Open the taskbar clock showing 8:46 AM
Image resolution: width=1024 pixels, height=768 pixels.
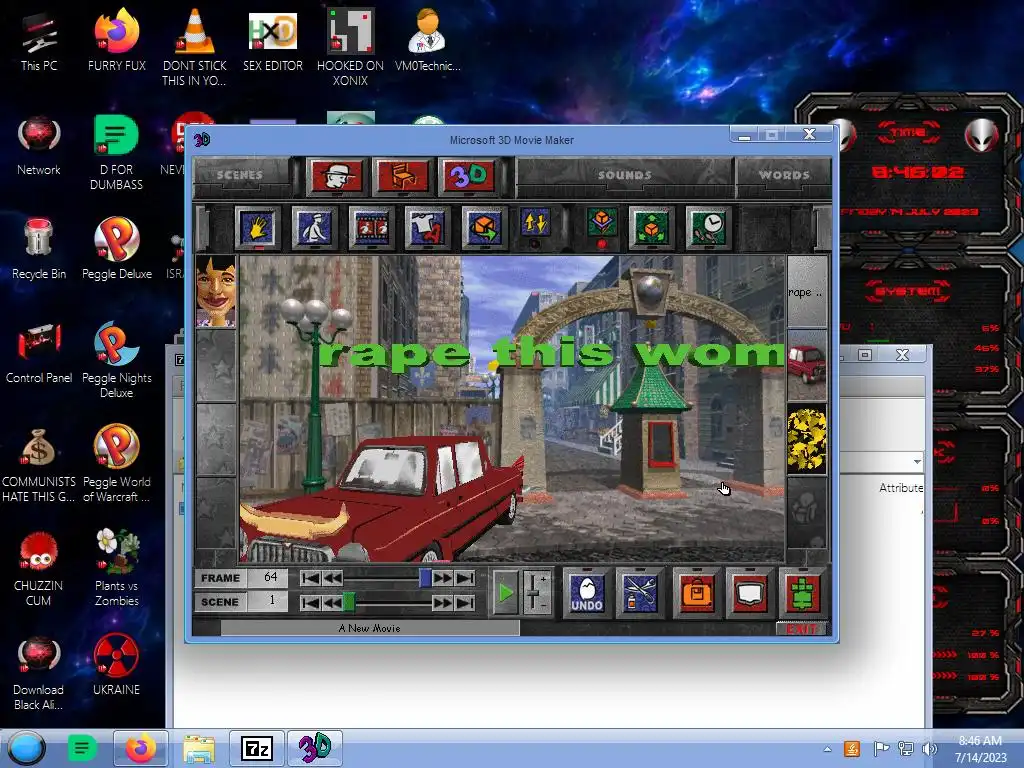[x=980, y=749]
